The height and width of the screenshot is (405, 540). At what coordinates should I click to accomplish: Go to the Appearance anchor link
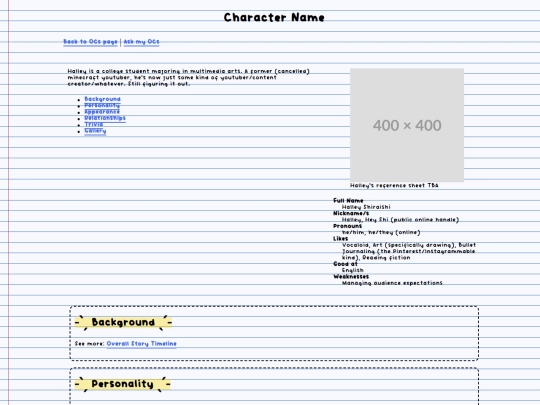[102, 112]
